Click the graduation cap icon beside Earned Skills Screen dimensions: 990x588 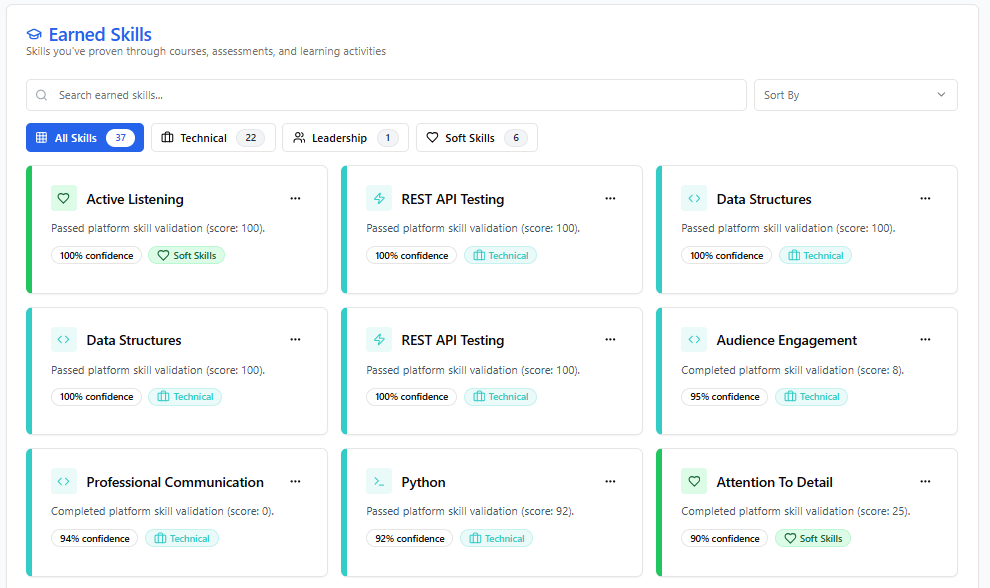point(34,35)
